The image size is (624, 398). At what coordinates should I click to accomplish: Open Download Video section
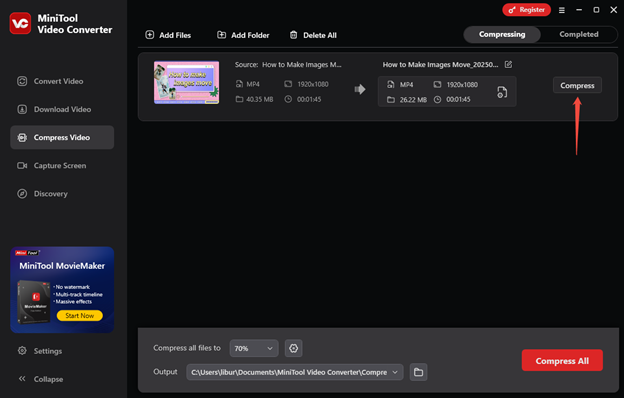click(x=62, y=109)
